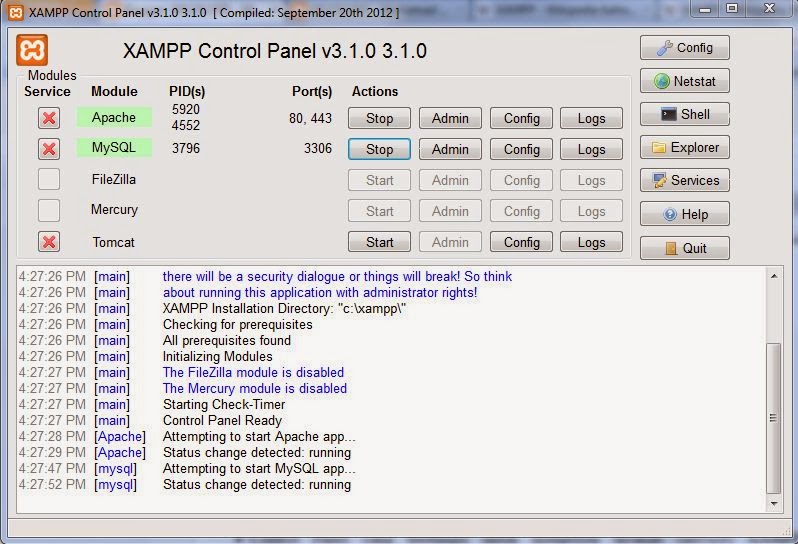Open the Help button
This screenshot has width=798, height=544.
pos(685,214)
